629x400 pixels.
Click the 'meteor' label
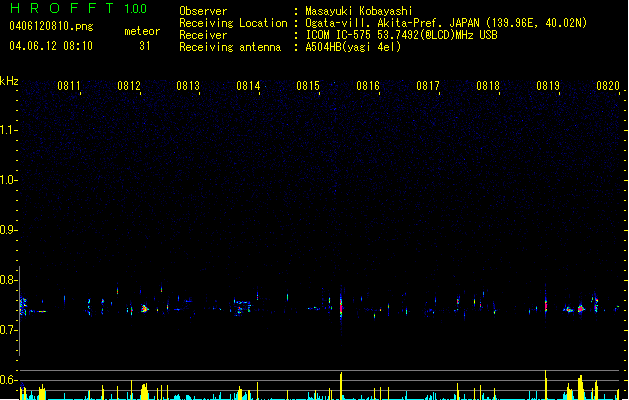pyautogui.click(x=142, y=31)
